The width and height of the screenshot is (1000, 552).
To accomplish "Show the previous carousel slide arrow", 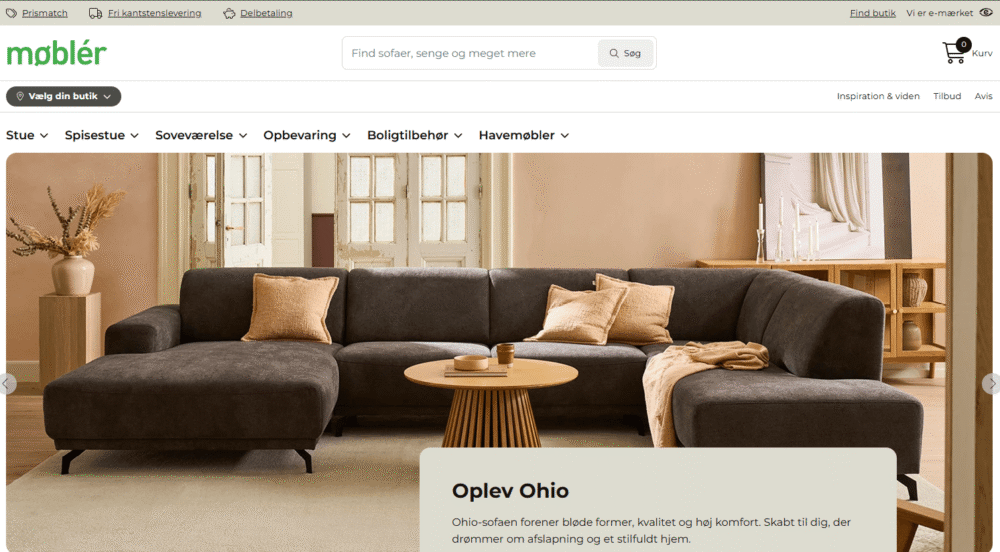I will coord(7,384).
